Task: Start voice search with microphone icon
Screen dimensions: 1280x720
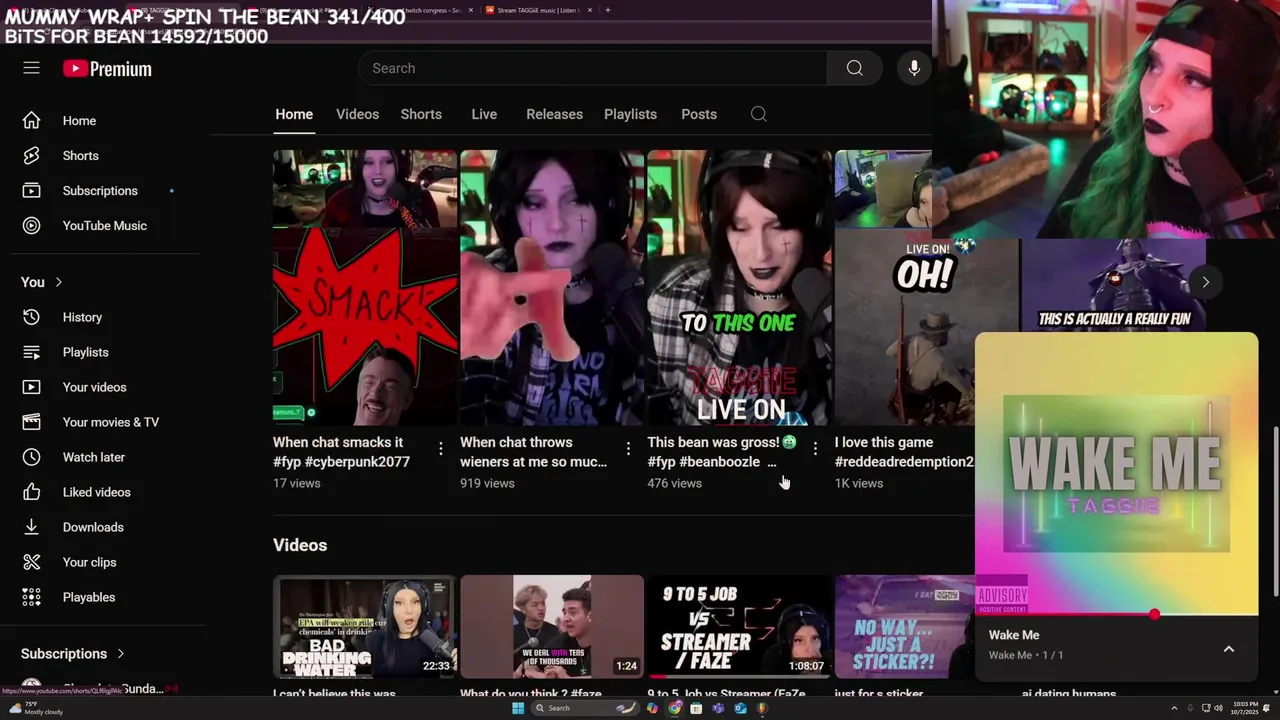Action: click(x=914, y=68)
